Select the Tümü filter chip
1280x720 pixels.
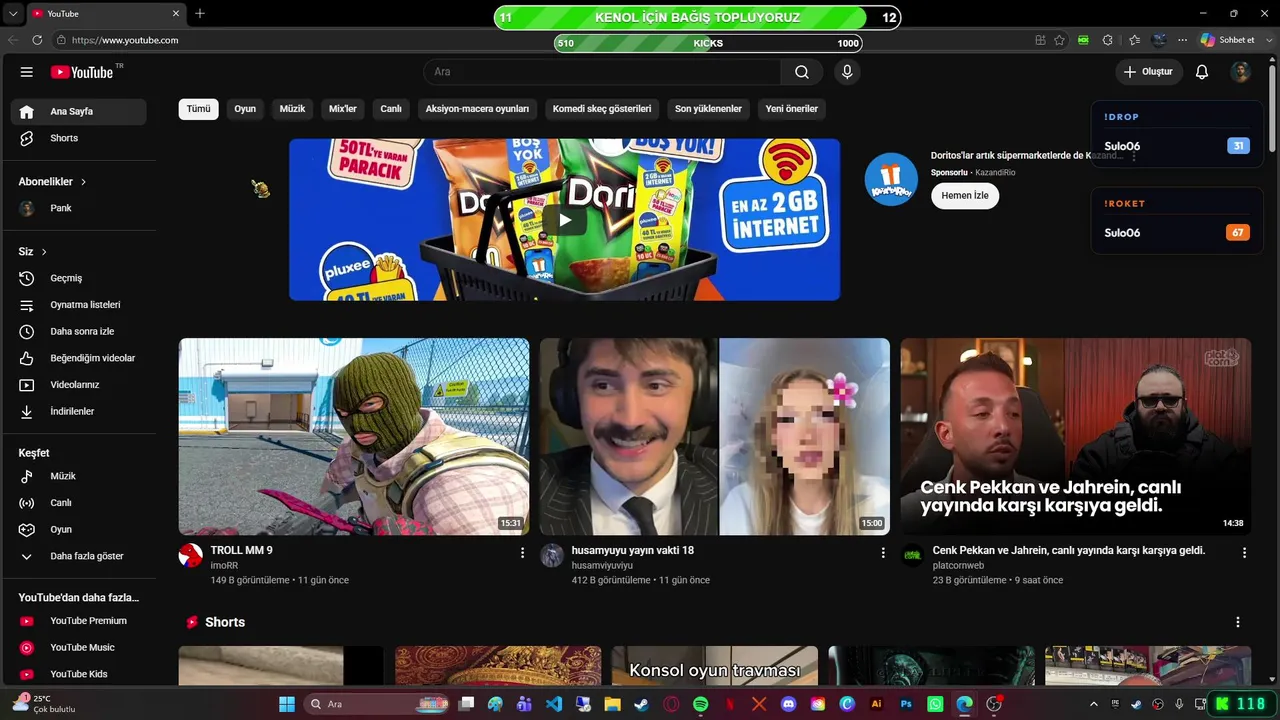[x=198, y=109]
